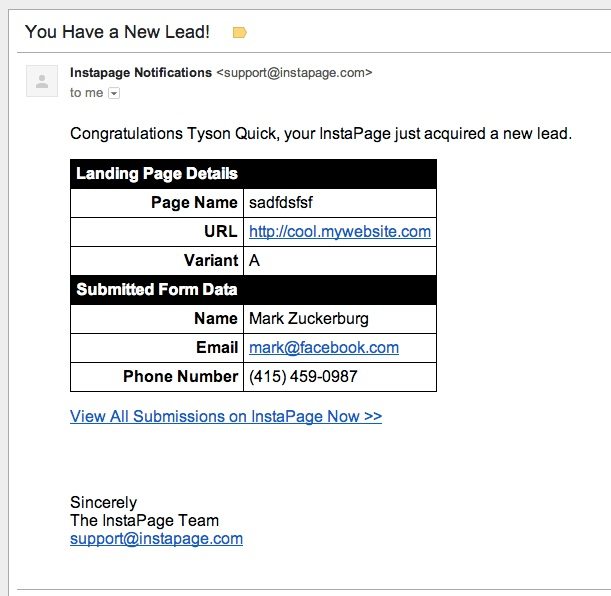Open View All Submissions on InstaPage link
The image size is (611, 596).
pos(226,416)
